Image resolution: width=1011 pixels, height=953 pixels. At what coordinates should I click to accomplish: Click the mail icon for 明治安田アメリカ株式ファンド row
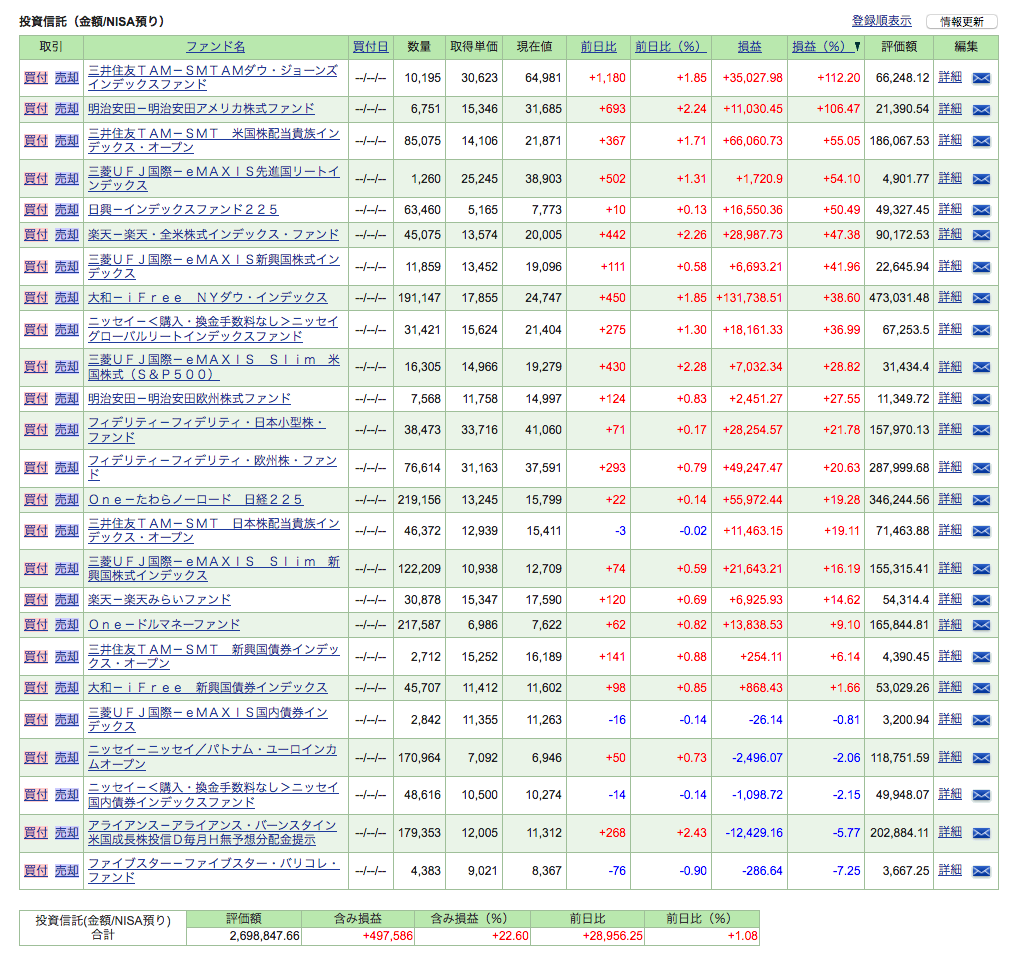tap(981, 110)
